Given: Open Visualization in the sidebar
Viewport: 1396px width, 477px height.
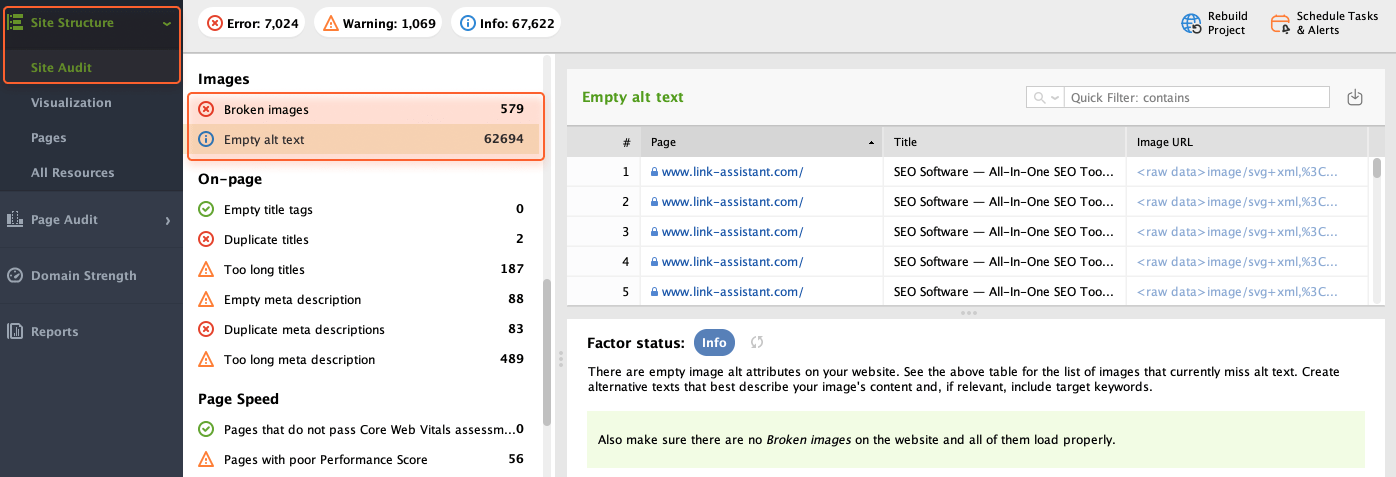Looking at the screenshot, I should point(71,102).
